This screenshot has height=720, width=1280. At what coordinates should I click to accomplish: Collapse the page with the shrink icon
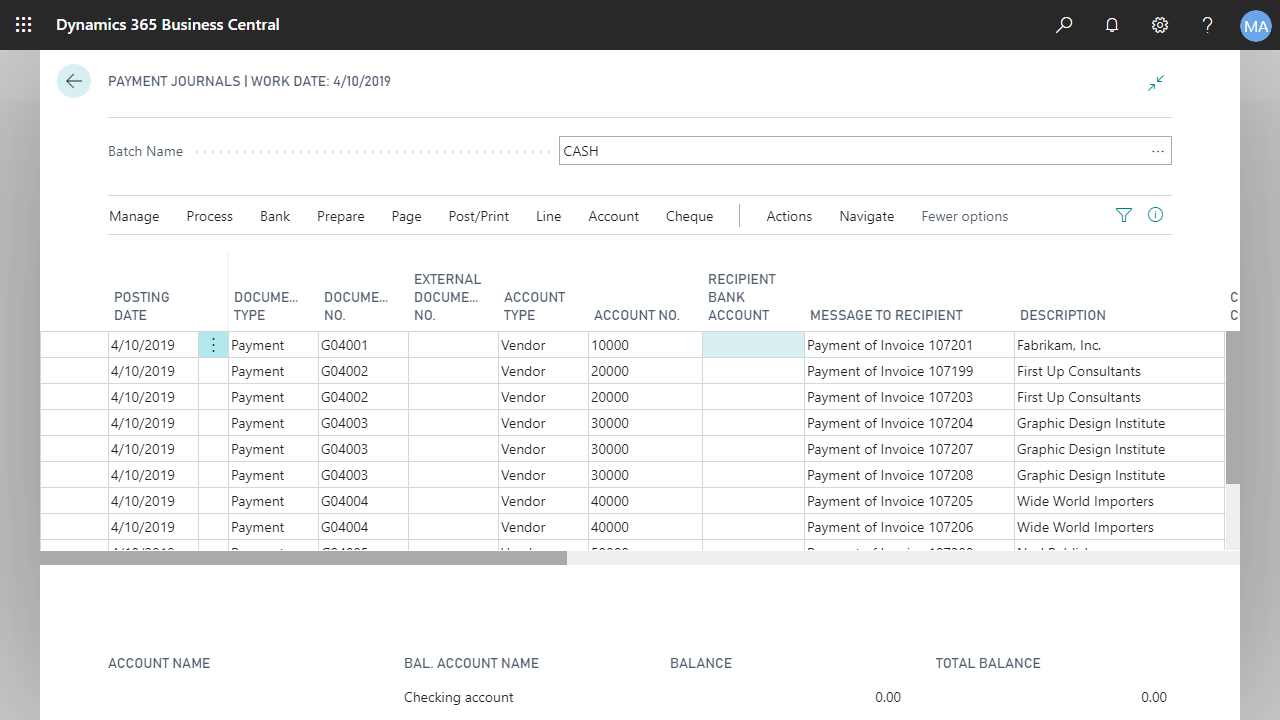coord(1156,82)
